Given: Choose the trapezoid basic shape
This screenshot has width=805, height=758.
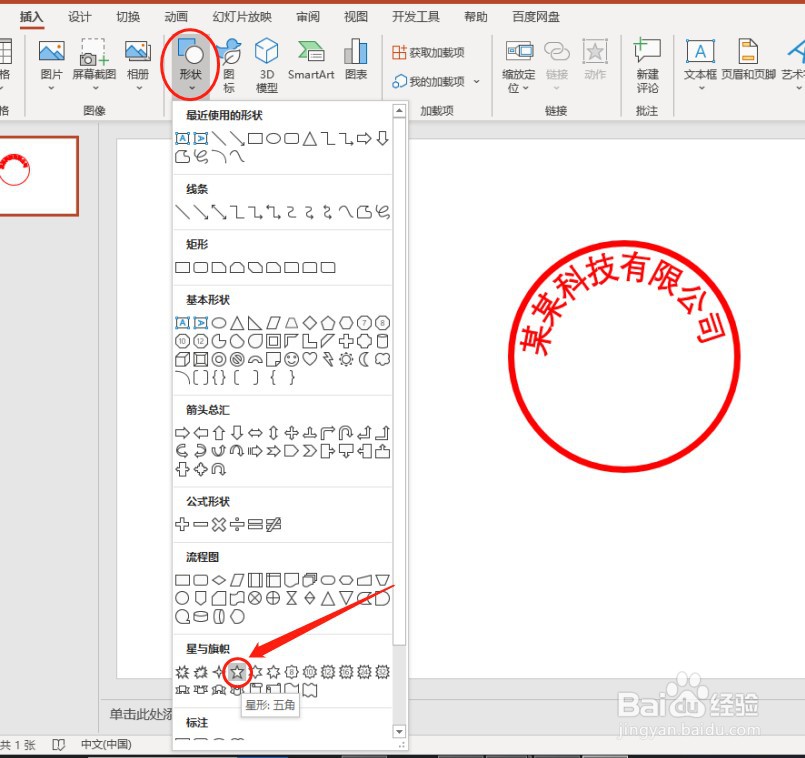Looking at the screenshot, I should (x=292, y=323).
